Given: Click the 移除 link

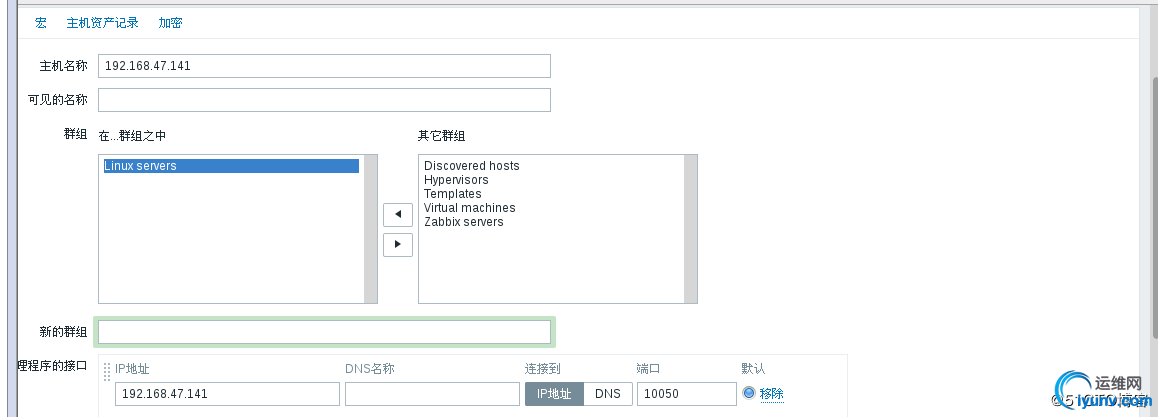Looking at the screenshot, I should click(x=771, y=394).
